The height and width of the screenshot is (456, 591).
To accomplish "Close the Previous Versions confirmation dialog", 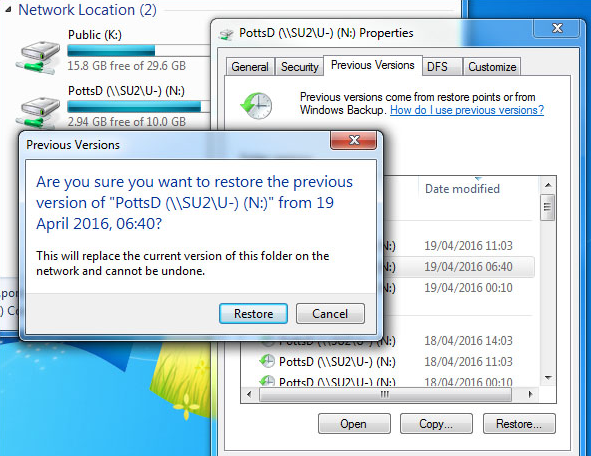I will pyautogui.click(x=354, y=140).
